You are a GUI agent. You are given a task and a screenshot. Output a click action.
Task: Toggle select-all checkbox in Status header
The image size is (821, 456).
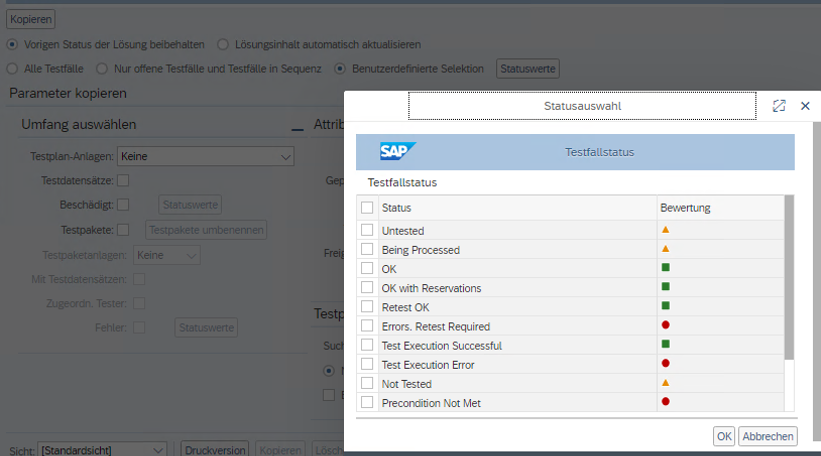click(x=367, y=208)
